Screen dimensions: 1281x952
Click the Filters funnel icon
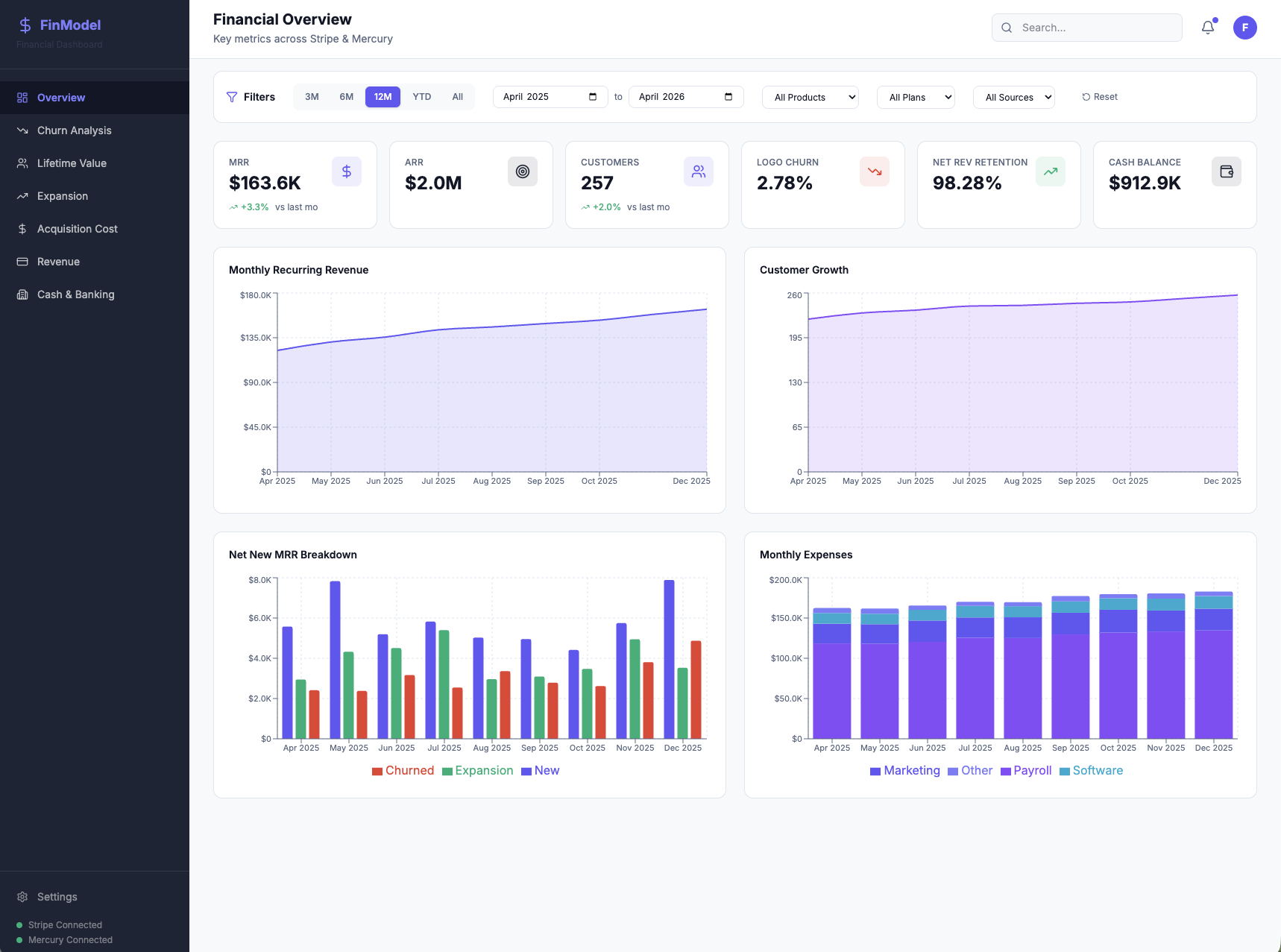pos(232,97)
